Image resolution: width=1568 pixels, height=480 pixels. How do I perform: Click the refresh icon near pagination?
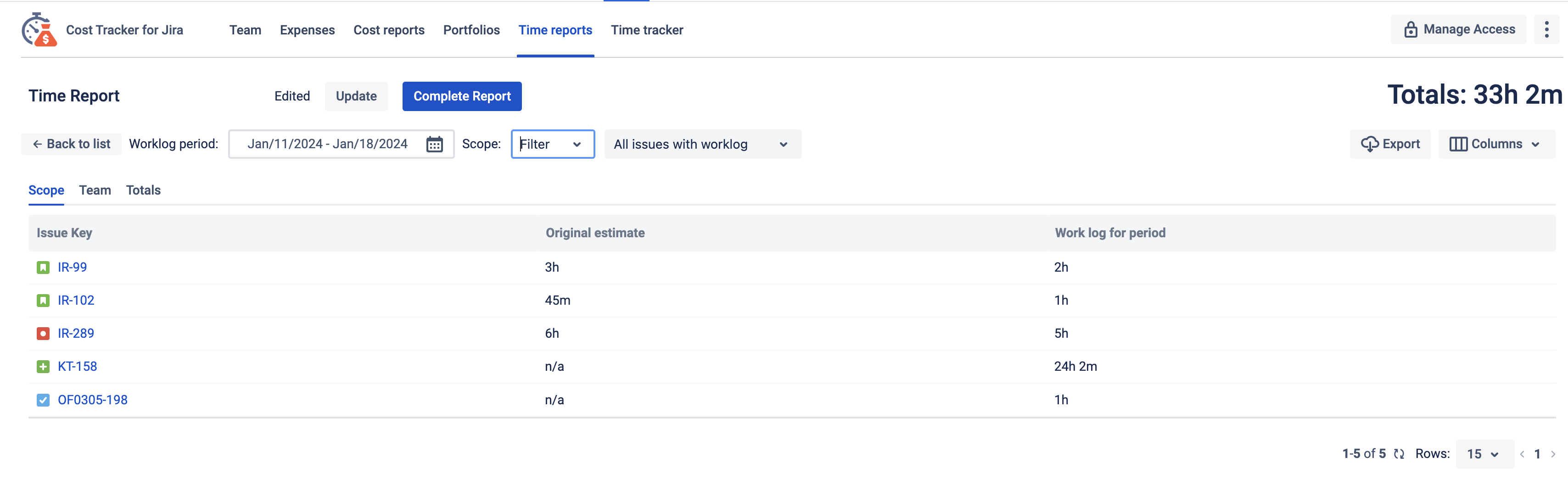pyautogui.click(x=1399, y=453)
